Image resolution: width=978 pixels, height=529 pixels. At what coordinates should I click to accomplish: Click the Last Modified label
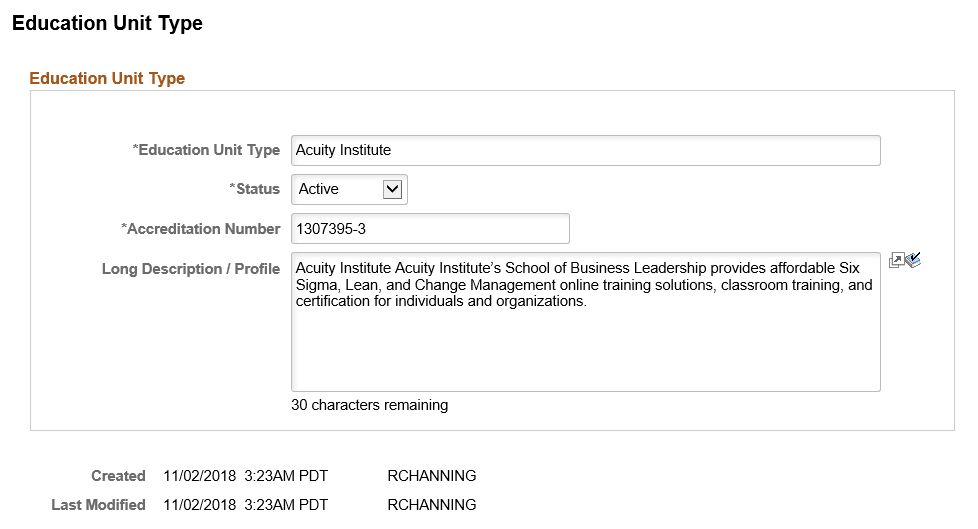coord(98,505)
